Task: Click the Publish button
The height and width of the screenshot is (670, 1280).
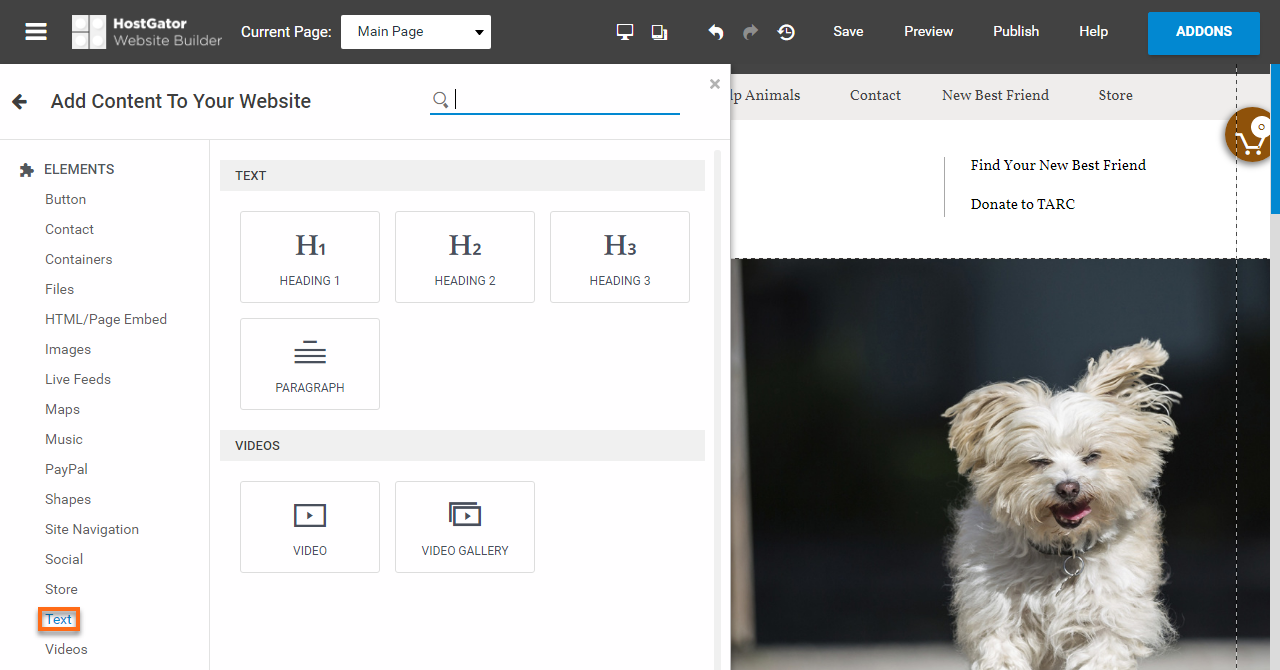Action: (1015, 32)
